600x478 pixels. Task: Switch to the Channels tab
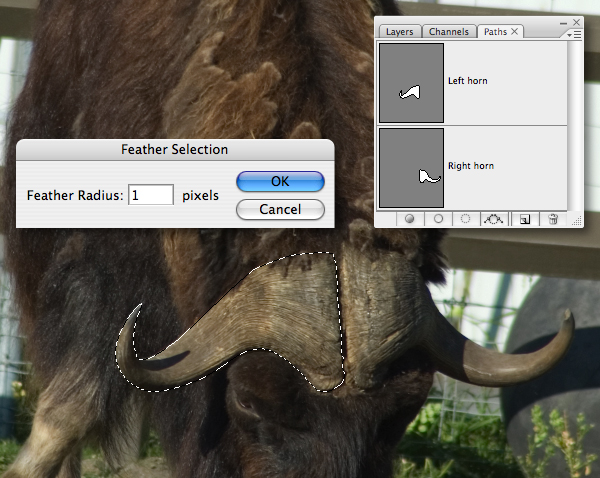tap(449, 32)
